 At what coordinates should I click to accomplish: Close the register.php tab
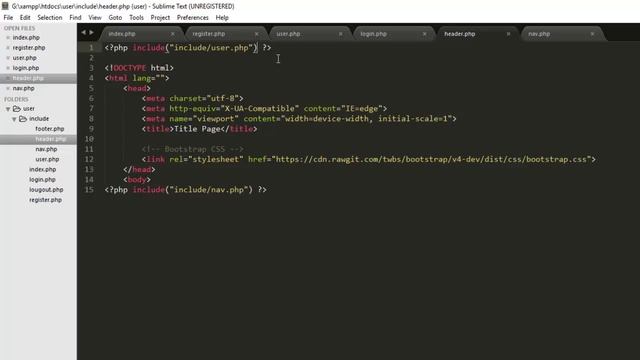[256, 34]
